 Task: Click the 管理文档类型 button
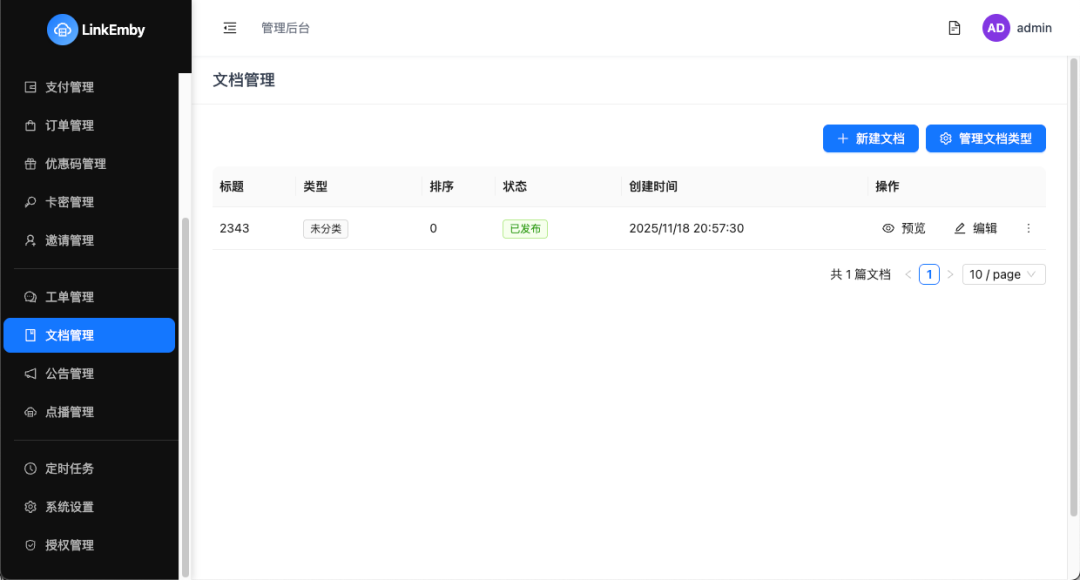point(985,138)
